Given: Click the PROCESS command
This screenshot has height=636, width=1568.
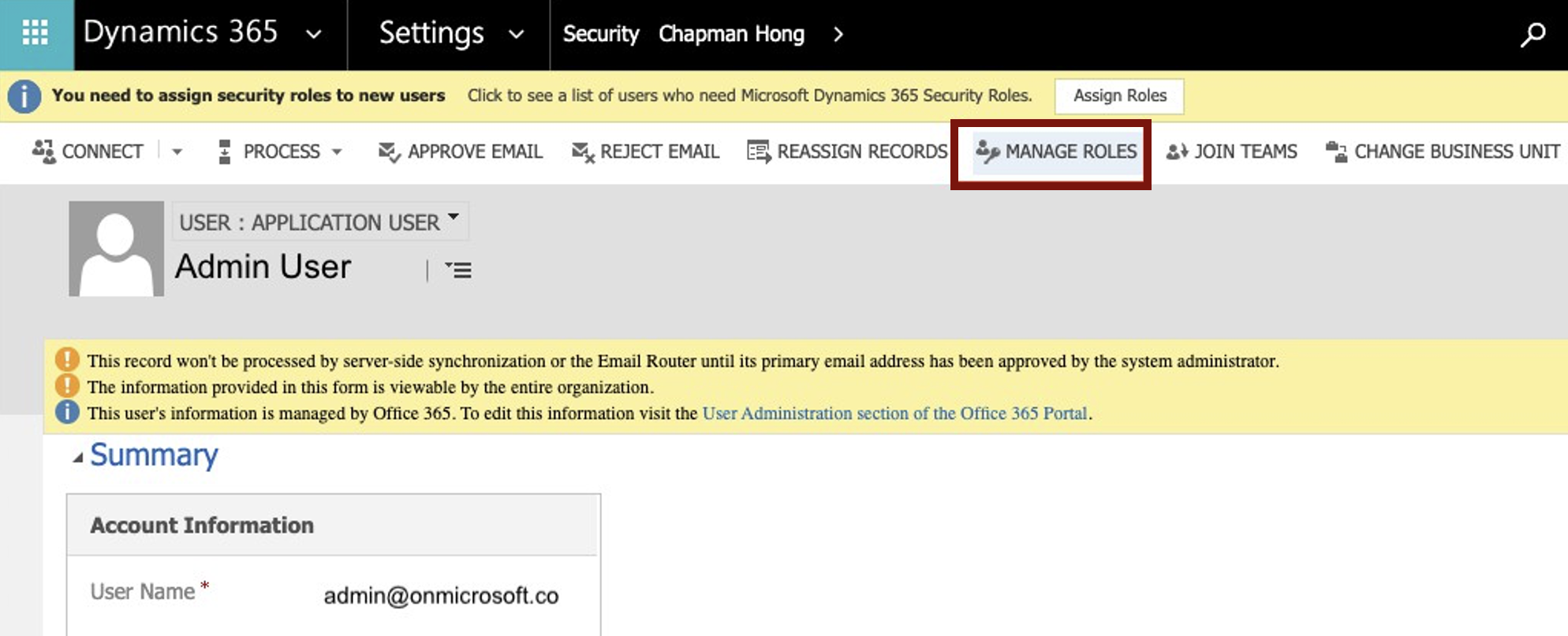Looking at the screenshot, I should coord(282,152).
